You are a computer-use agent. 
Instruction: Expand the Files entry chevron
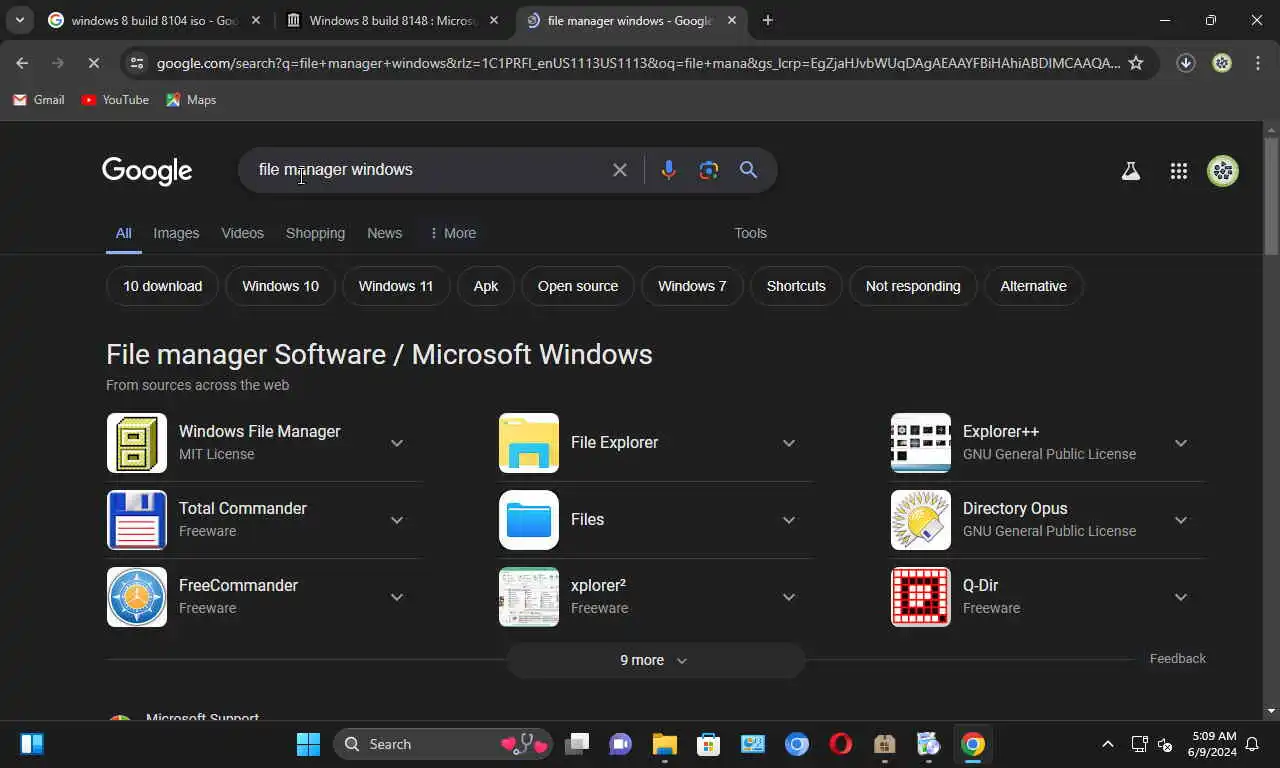click(789, 520)
